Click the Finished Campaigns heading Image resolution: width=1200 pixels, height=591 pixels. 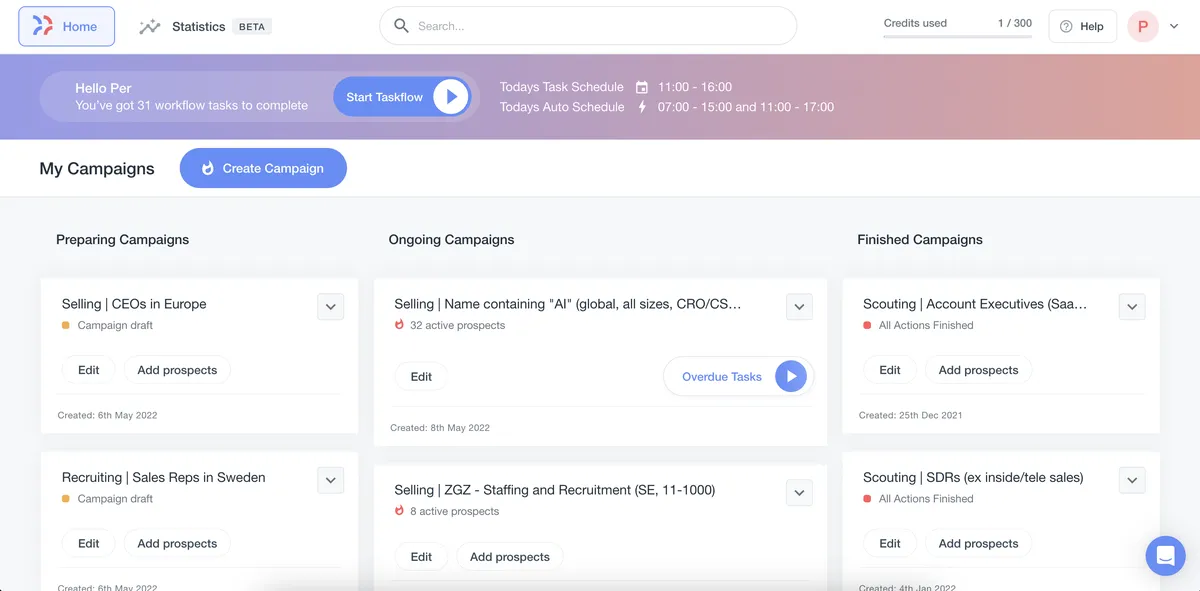point(920,240)
